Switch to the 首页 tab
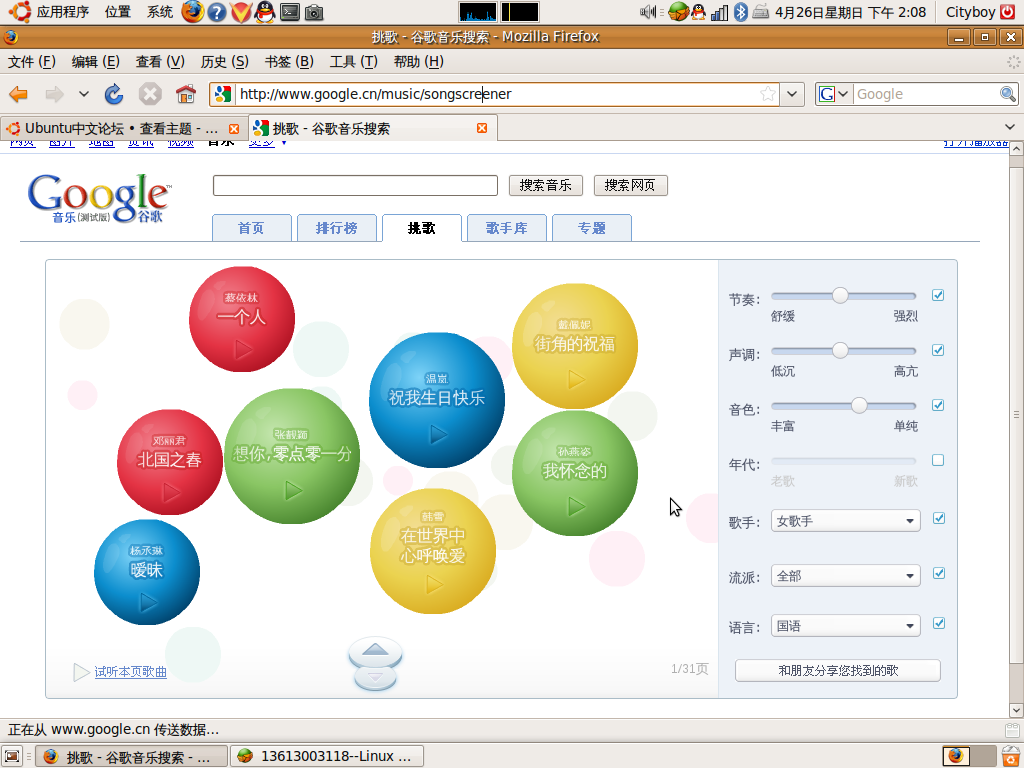 click(251, 228)
